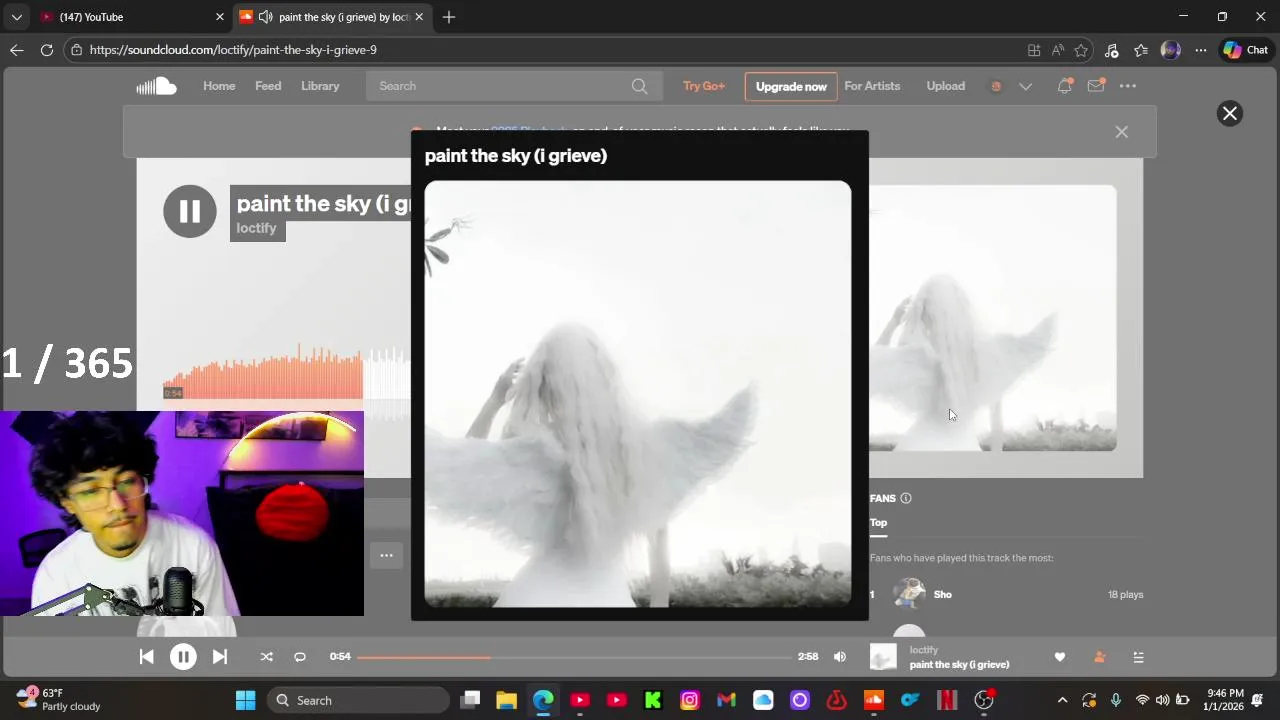The width and height of the screenshot is (1280, 720).
Task: Click the address bar URL
Action: tap(233, 50)
